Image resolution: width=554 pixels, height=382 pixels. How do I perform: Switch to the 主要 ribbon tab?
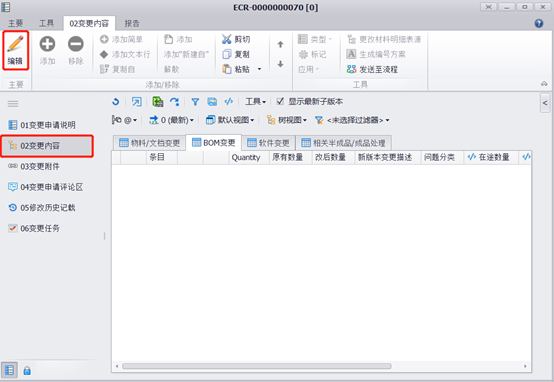click(16, 23)
